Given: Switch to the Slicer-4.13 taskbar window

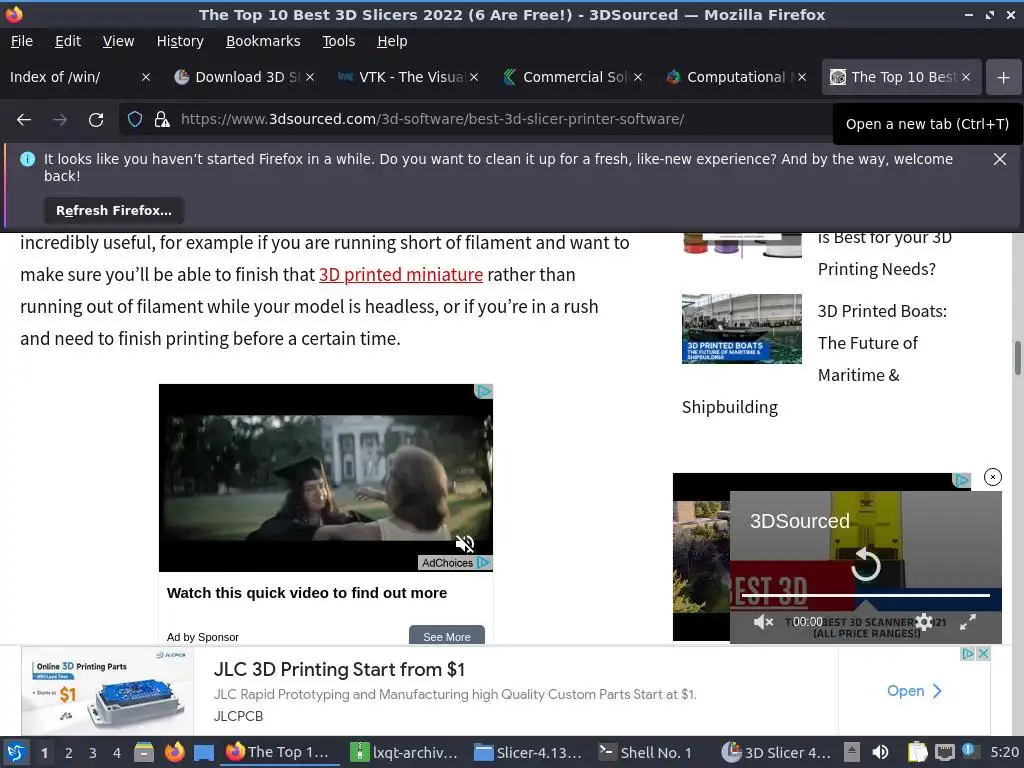Looking at the screenshot, I should [528, 752].
